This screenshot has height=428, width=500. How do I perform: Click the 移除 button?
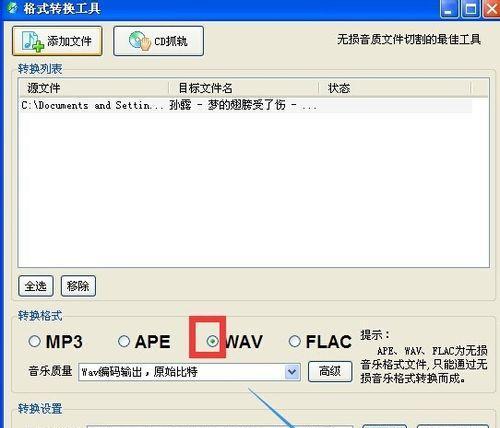coord(78,286)
